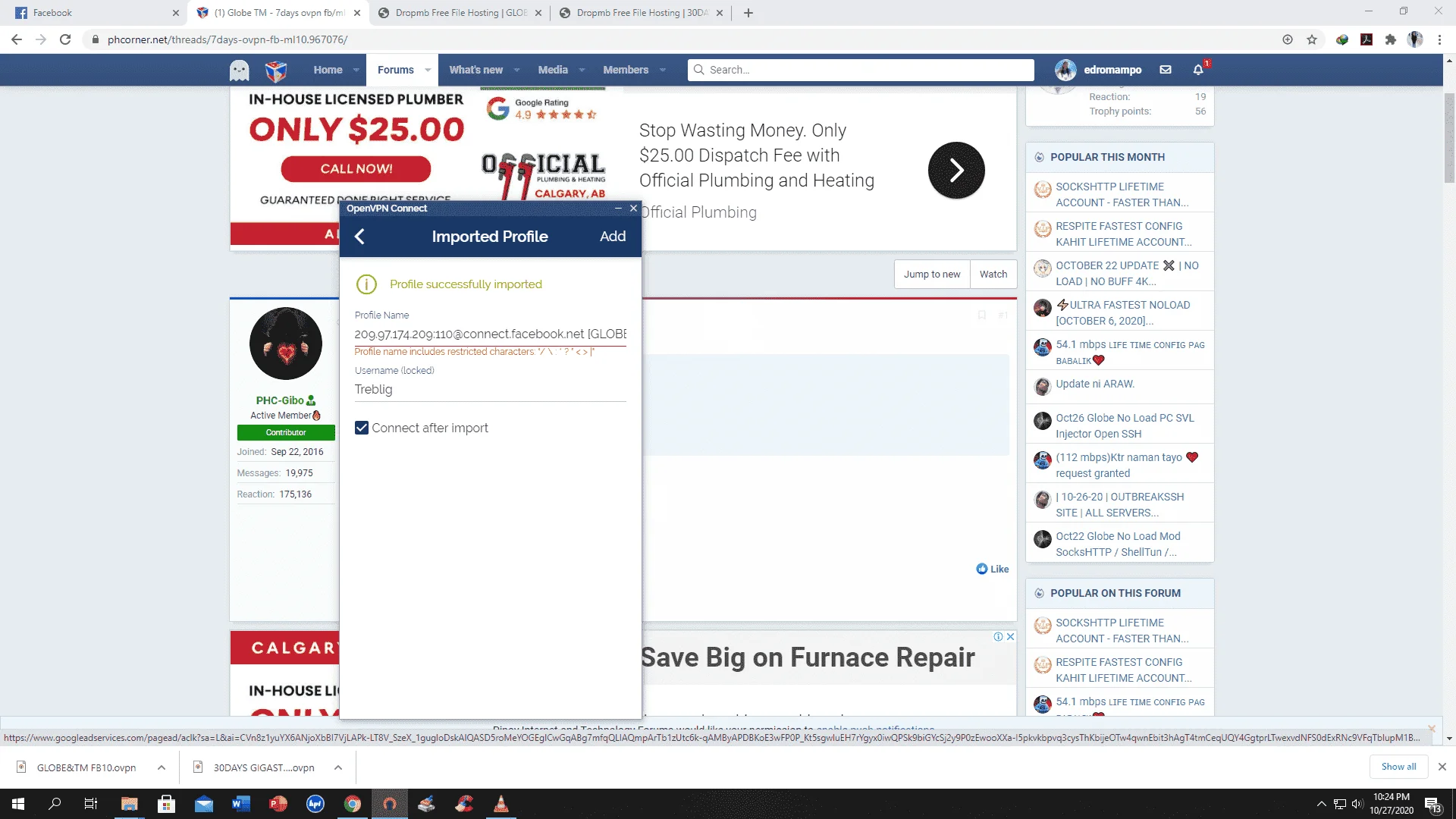Bookmark this page with the star icon
This screenshot has height=819, width=1456.
click(x=1312, y=39)
